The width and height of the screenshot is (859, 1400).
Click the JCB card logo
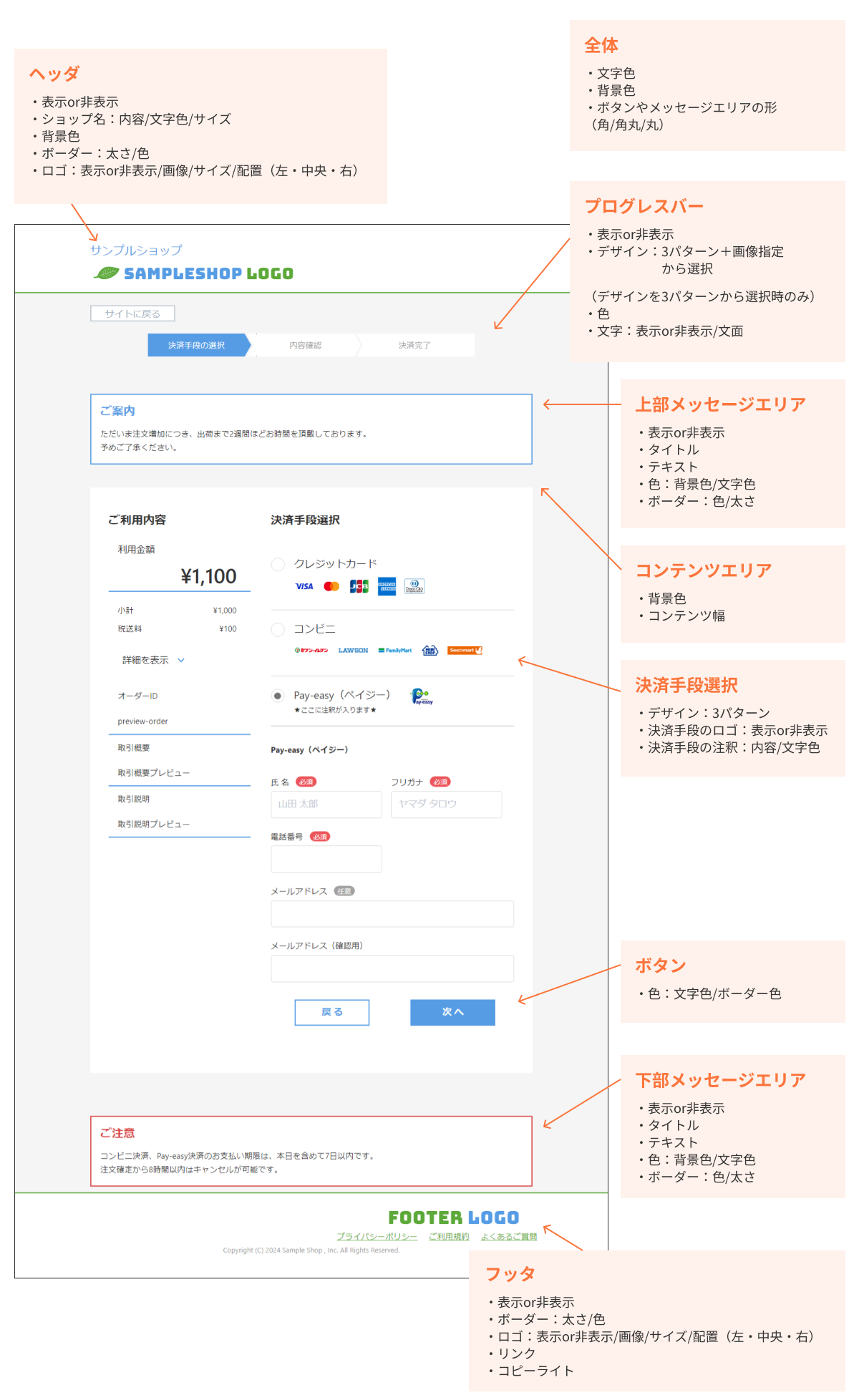pyautogui.click(x=359, y=586)
